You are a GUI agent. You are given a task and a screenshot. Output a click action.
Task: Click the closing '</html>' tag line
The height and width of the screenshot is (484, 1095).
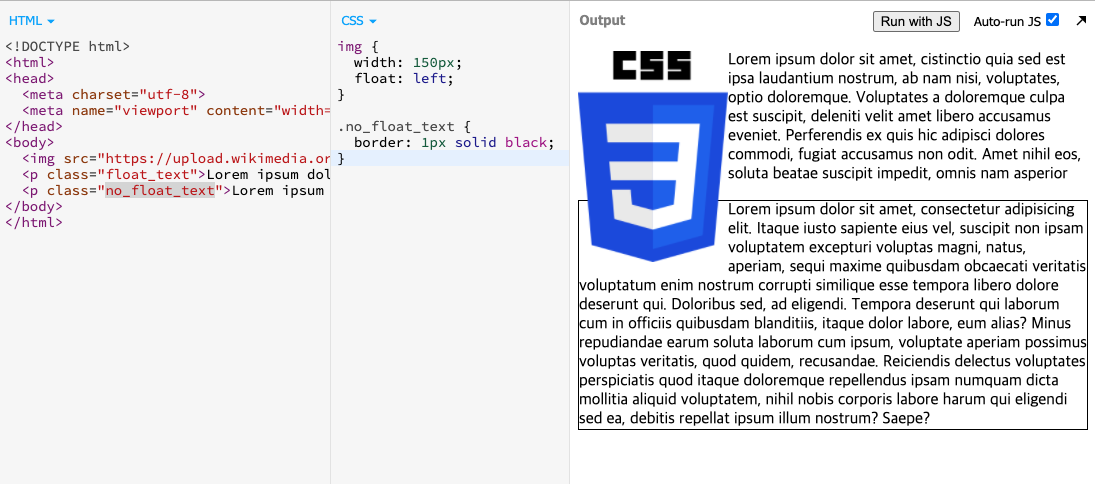(34, 223)
